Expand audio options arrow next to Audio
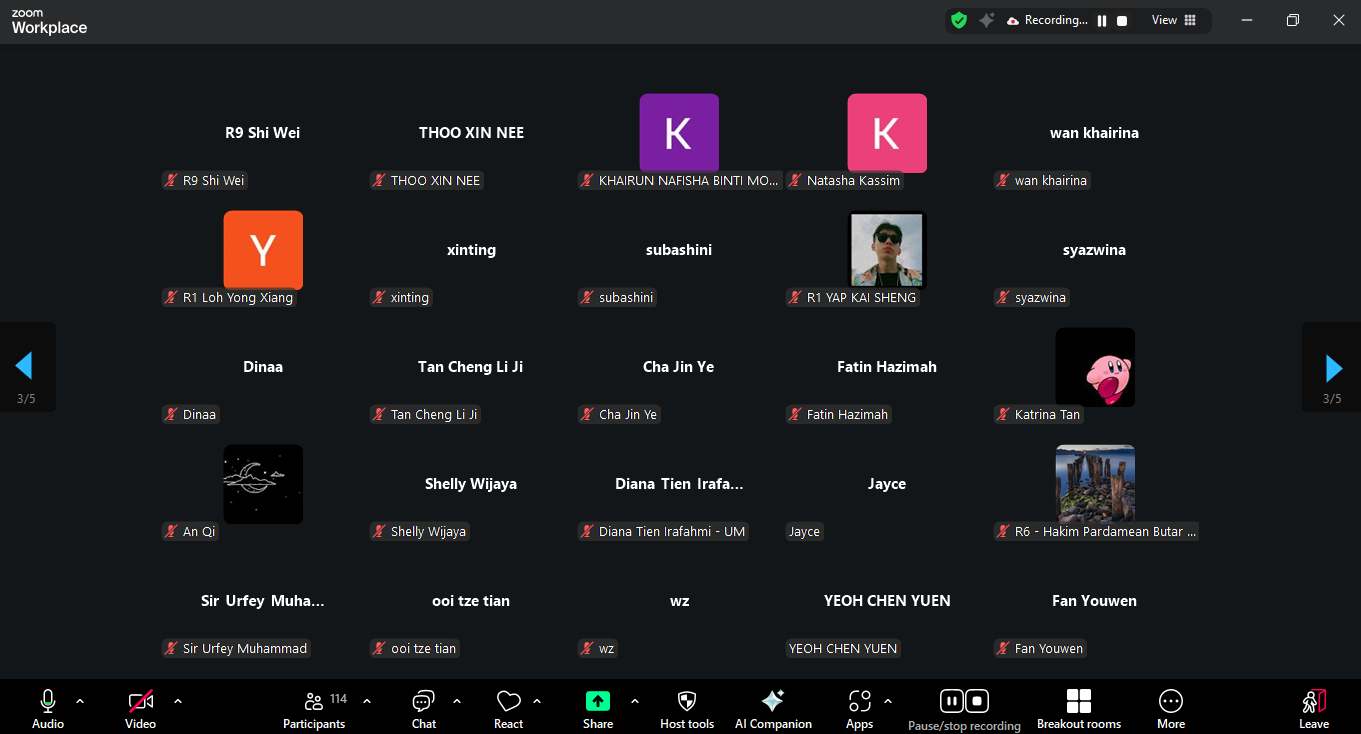The image size is (1361, 734). (x=80, y=701)
